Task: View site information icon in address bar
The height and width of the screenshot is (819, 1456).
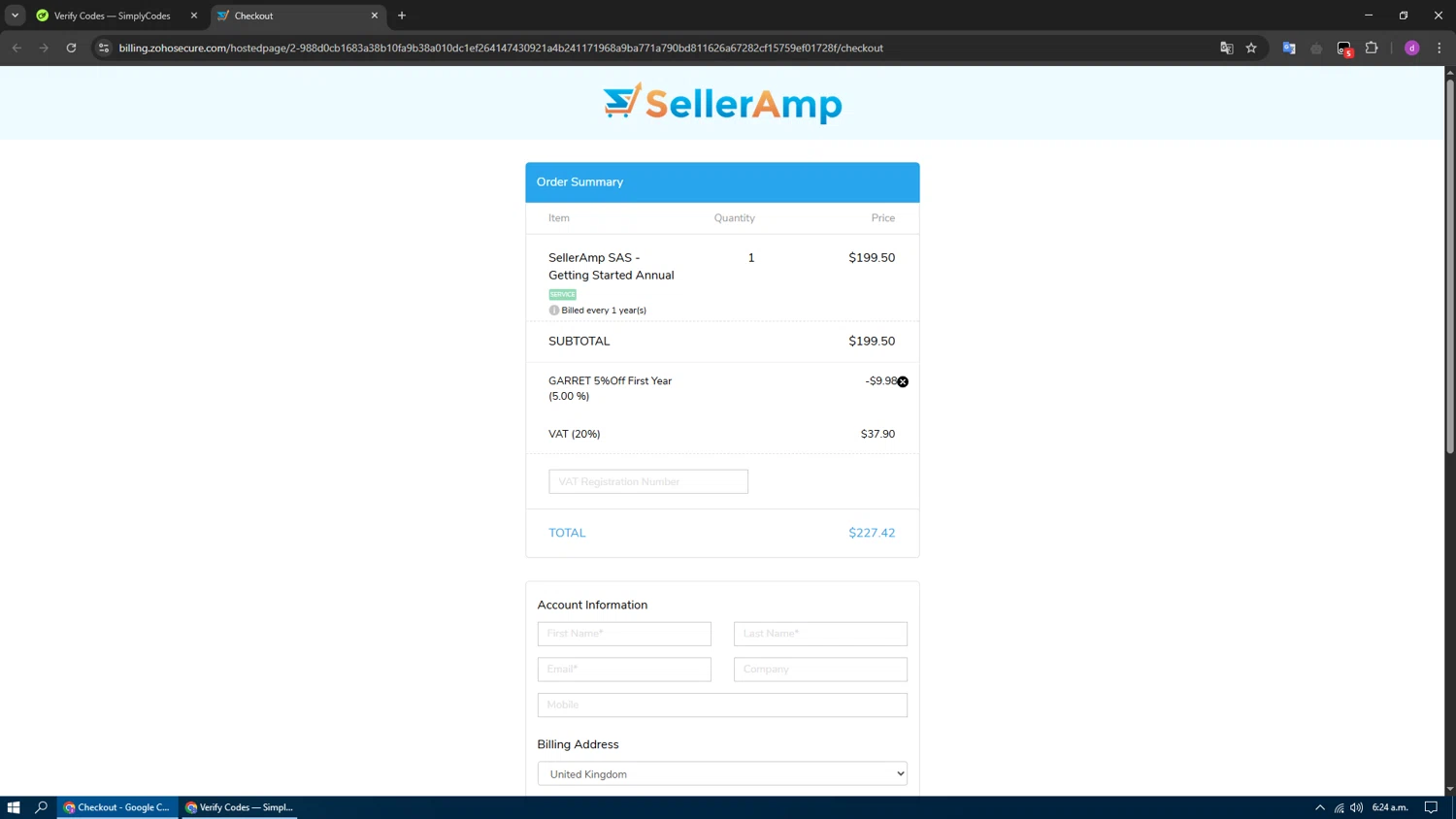Action: coord(104,48)
